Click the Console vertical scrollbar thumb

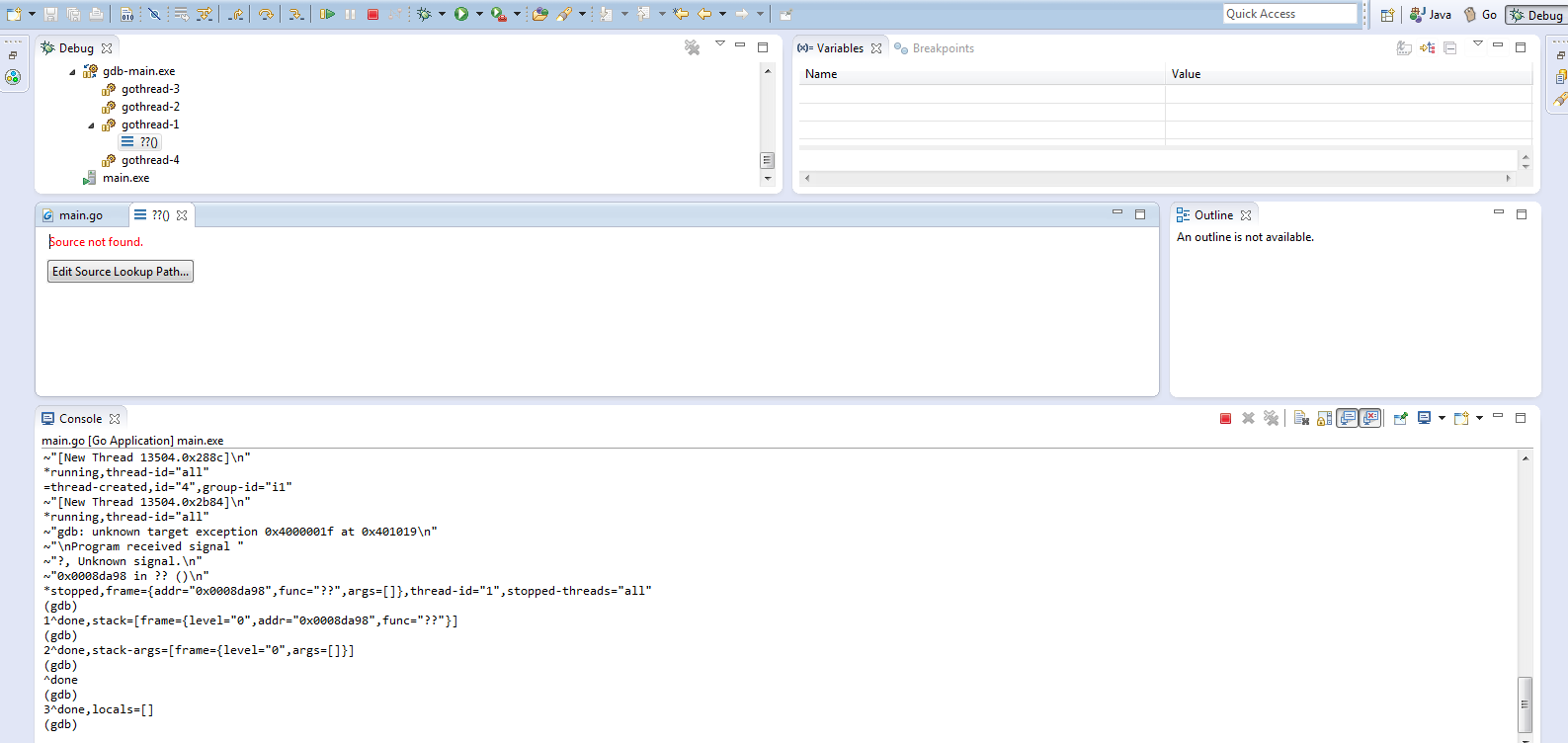[1526, 704]
